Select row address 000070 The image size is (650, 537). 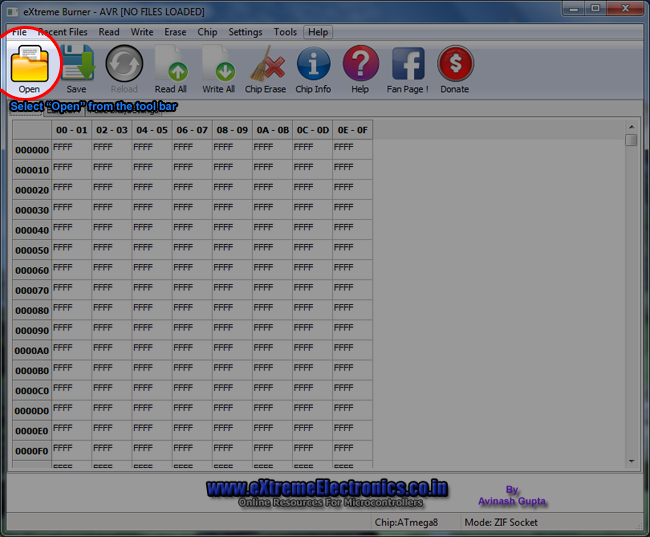[x=32, y=291]
